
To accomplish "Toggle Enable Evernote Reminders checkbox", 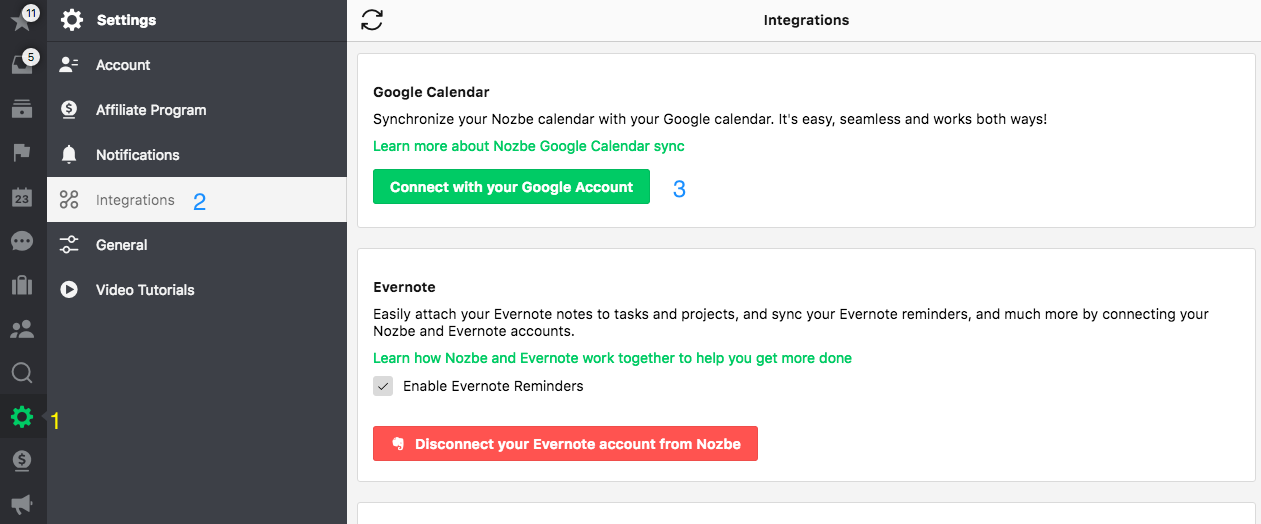I will pyautogui.click(x=383, y=386).
